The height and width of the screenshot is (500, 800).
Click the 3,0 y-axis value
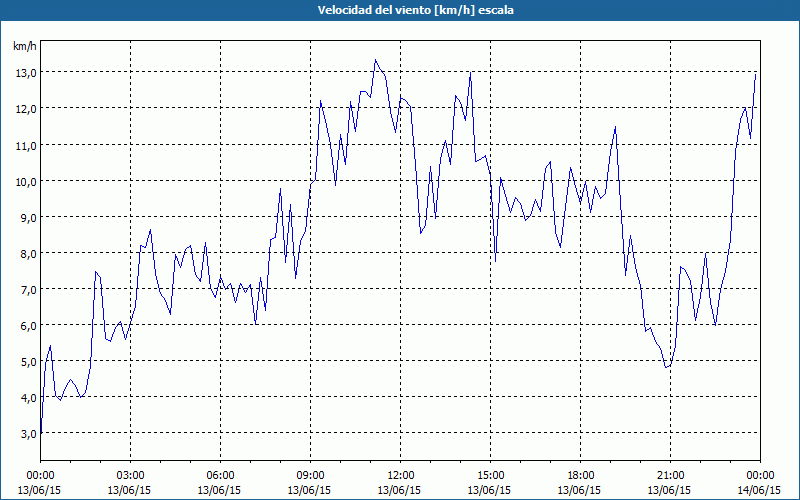(x=27, y=434)
